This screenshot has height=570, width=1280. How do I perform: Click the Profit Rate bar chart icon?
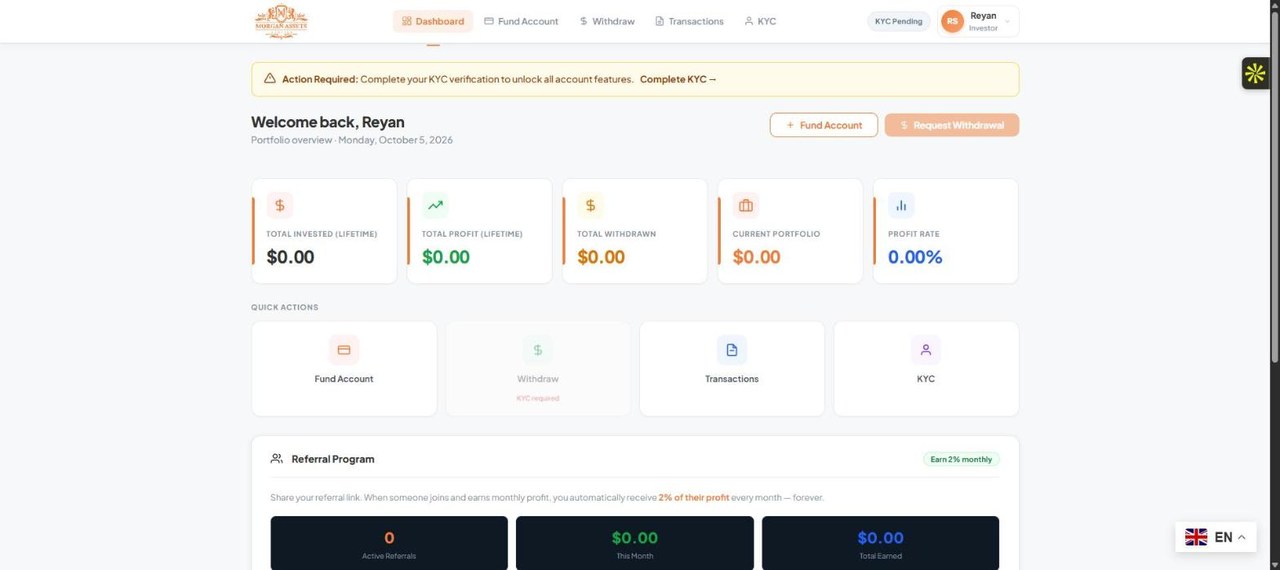pos(901,205)
